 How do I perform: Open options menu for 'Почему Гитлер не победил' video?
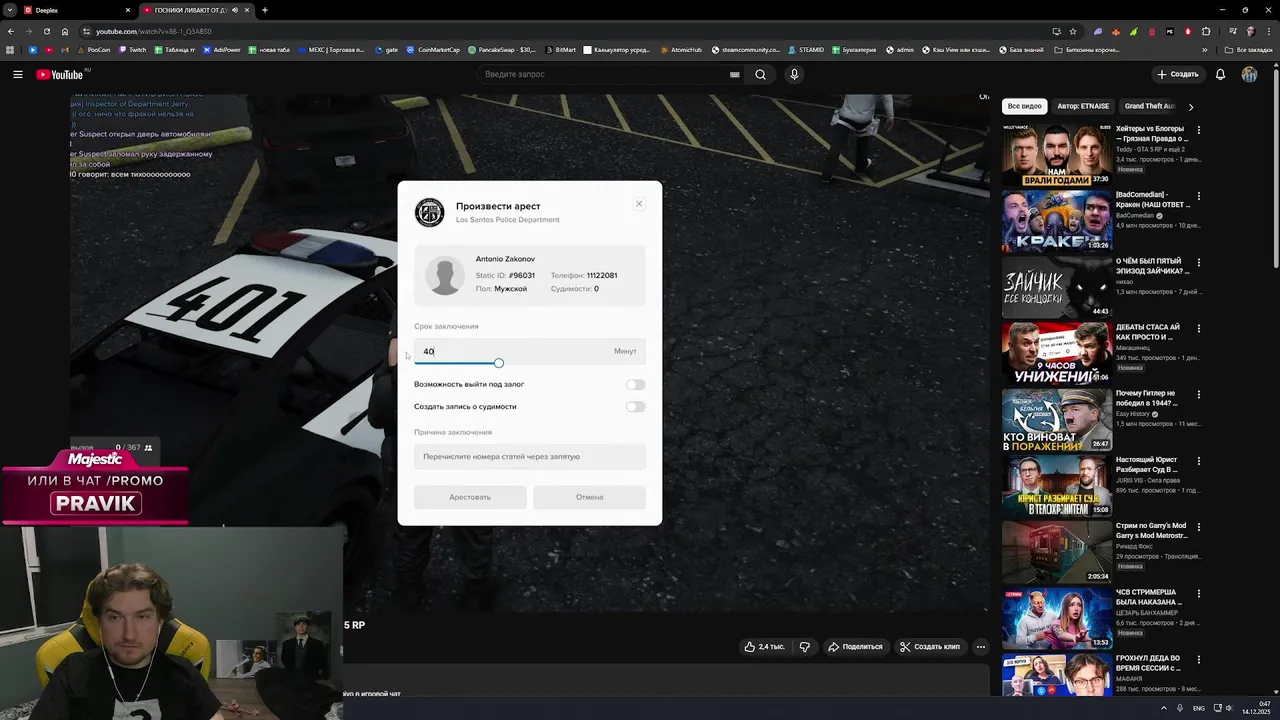pyautogui.click(x=1199, y=394)
